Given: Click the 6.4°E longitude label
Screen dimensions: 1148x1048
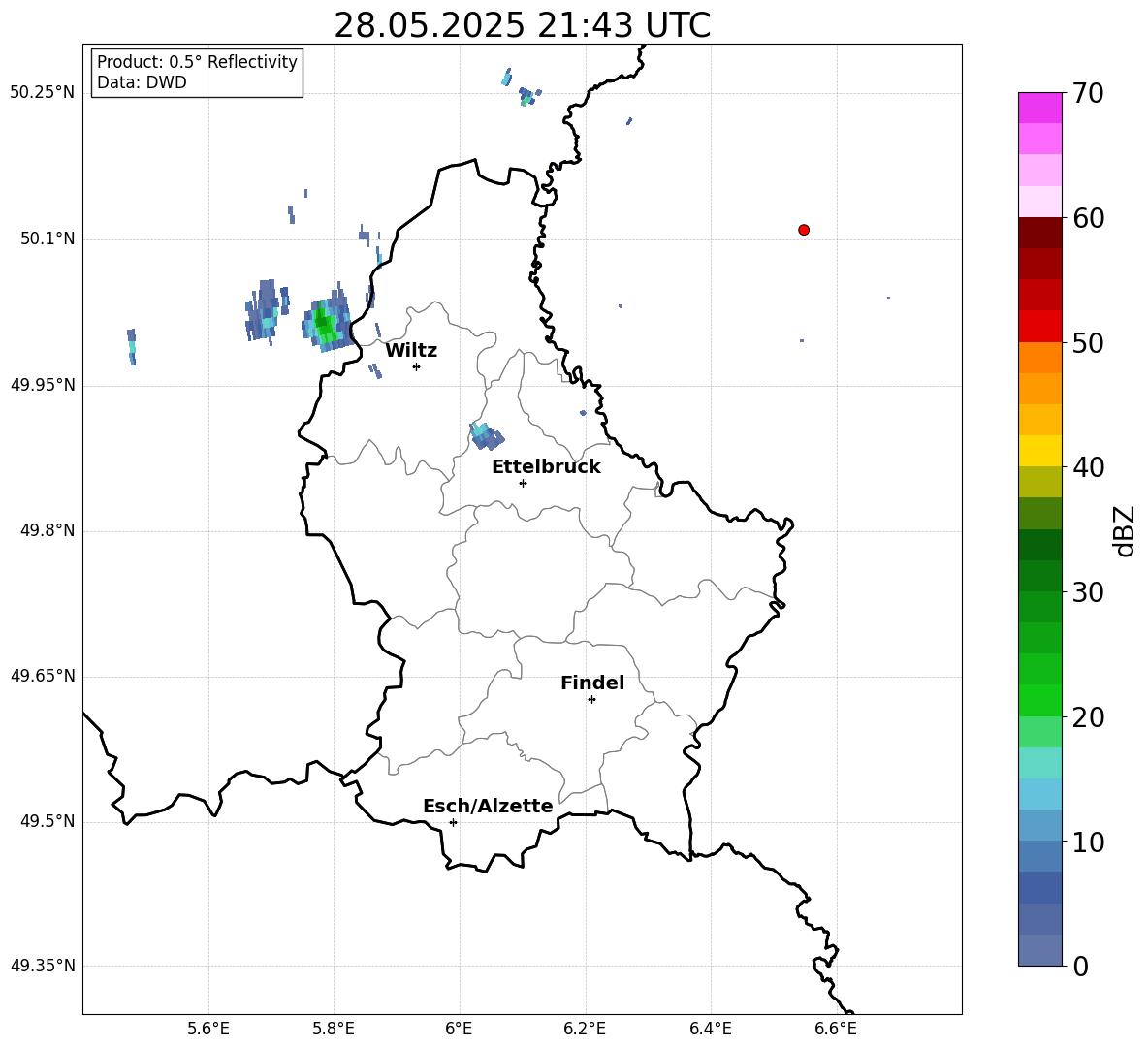Looking at the screenshot, I should [710, 1029].
